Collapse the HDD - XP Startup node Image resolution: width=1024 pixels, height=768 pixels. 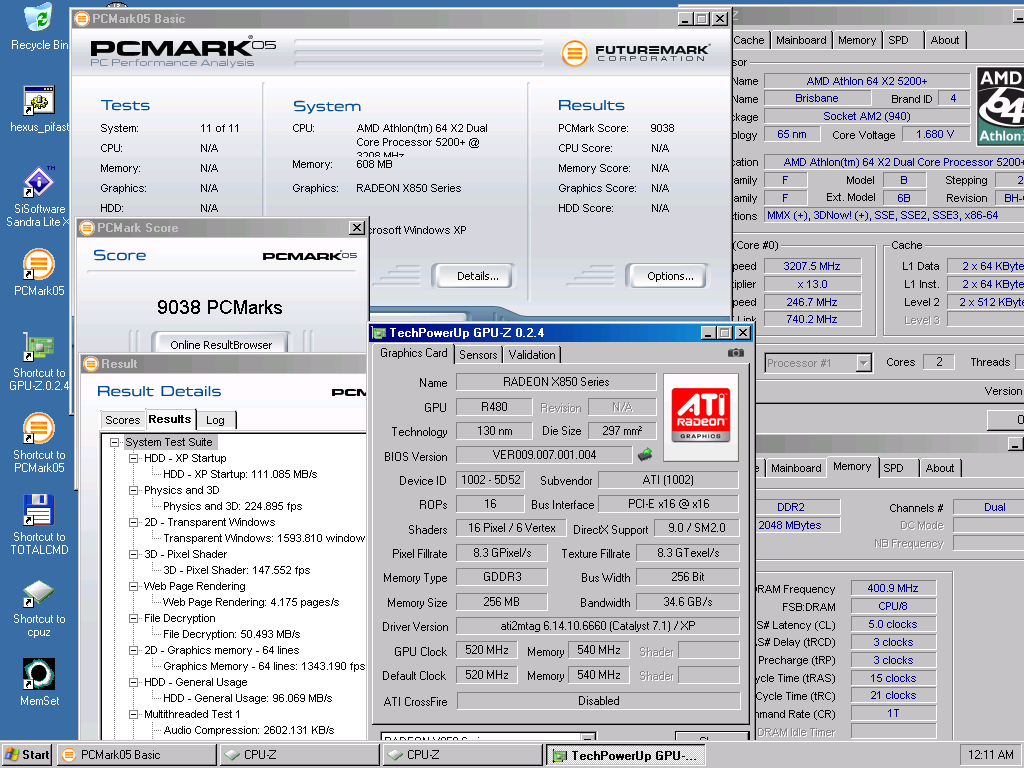coord(133,458)
